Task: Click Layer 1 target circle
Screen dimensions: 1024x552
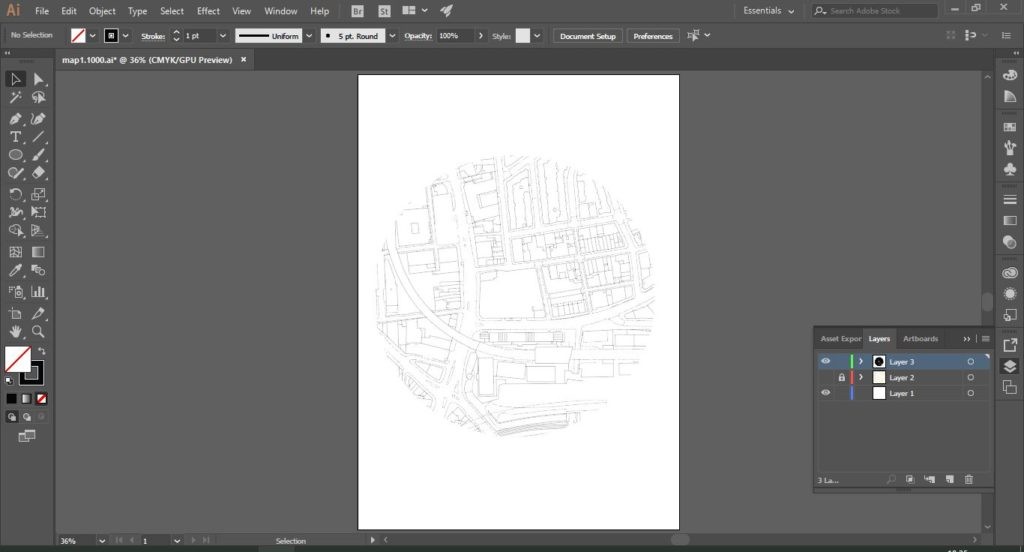Action: tap(970, 393)
